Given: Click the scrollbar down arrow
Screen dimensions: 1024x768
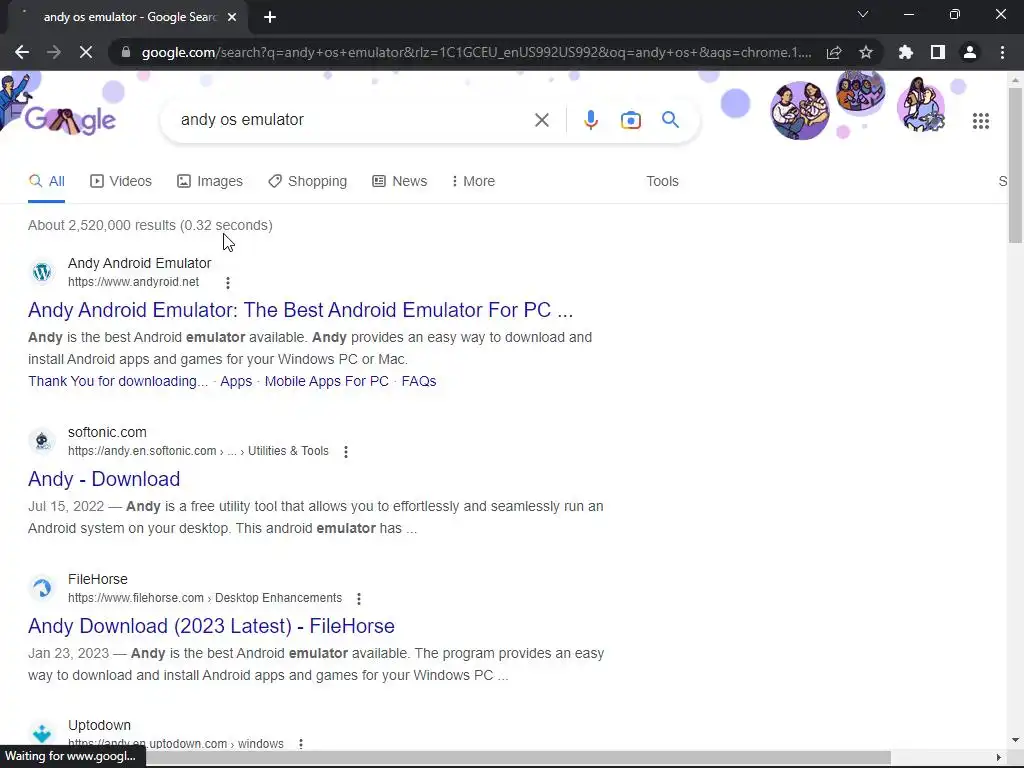Looking at the screenshot, I should [1015, 740].
